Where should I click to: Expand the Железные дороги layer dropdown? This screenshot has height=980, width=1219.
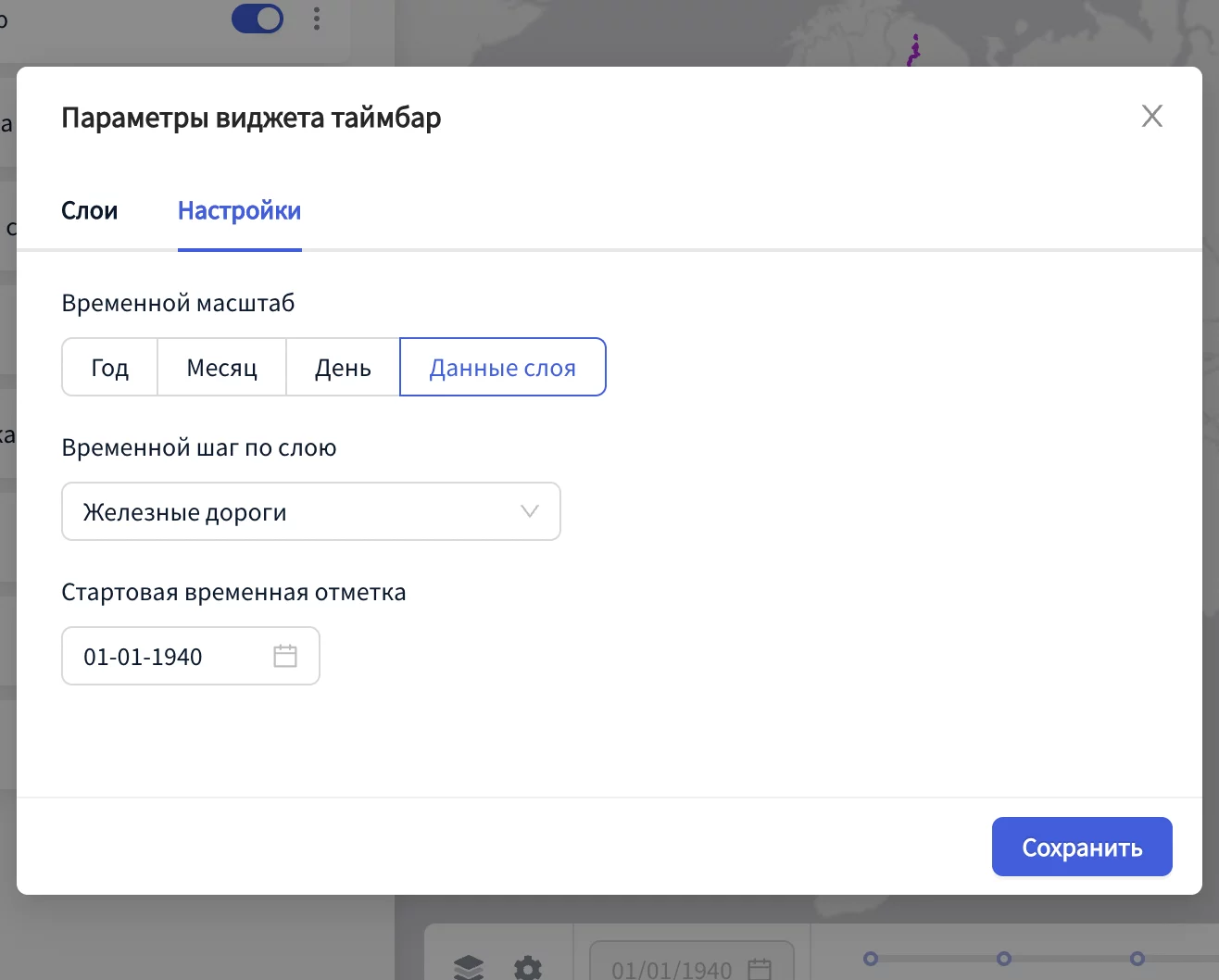[310, 511]
